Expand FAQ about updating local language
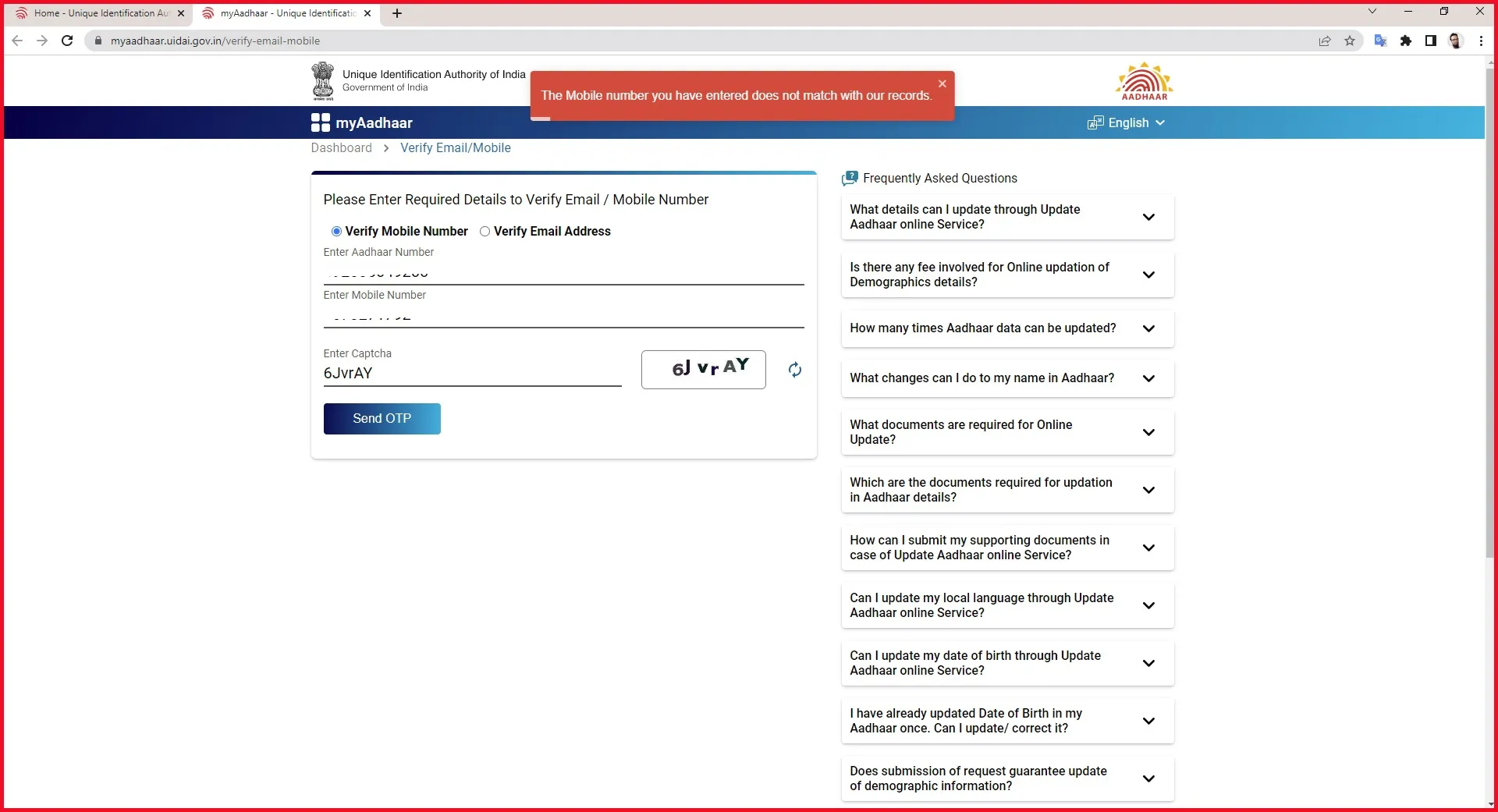Viewport: 1498px width, 812px height. pos(1007,605)
